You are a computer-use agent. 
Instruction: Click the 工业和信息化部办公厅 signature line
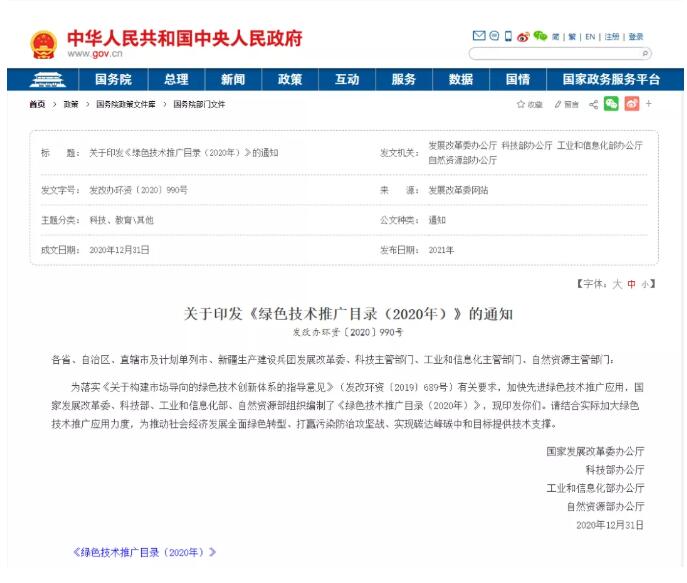(595, 488)
